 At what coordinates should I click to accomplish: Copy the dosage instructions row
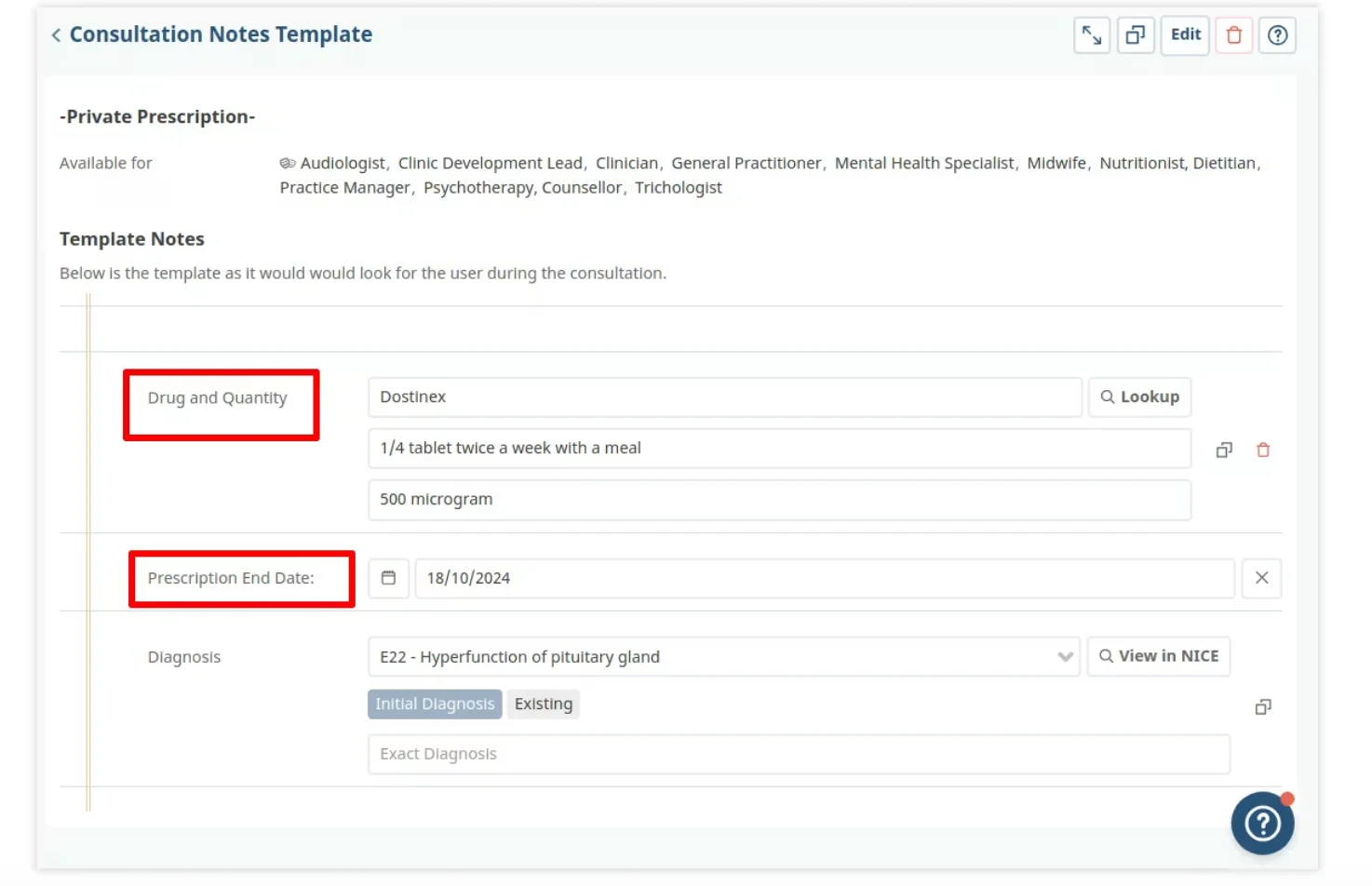pyautogui.click(x=1223, y=450)
